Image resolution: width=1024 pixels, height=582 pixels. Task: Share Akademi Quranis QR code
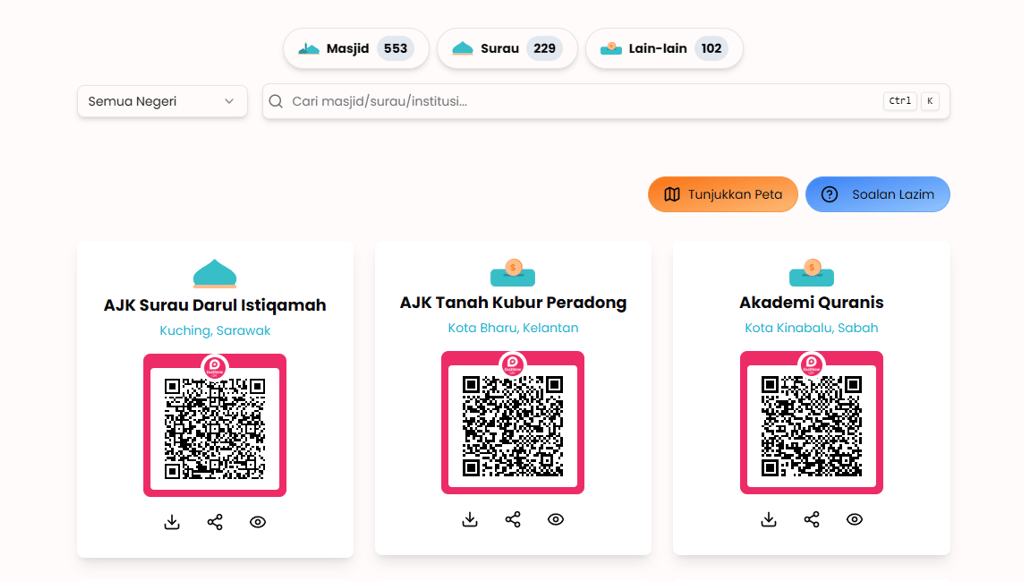(x=812, y=519)
